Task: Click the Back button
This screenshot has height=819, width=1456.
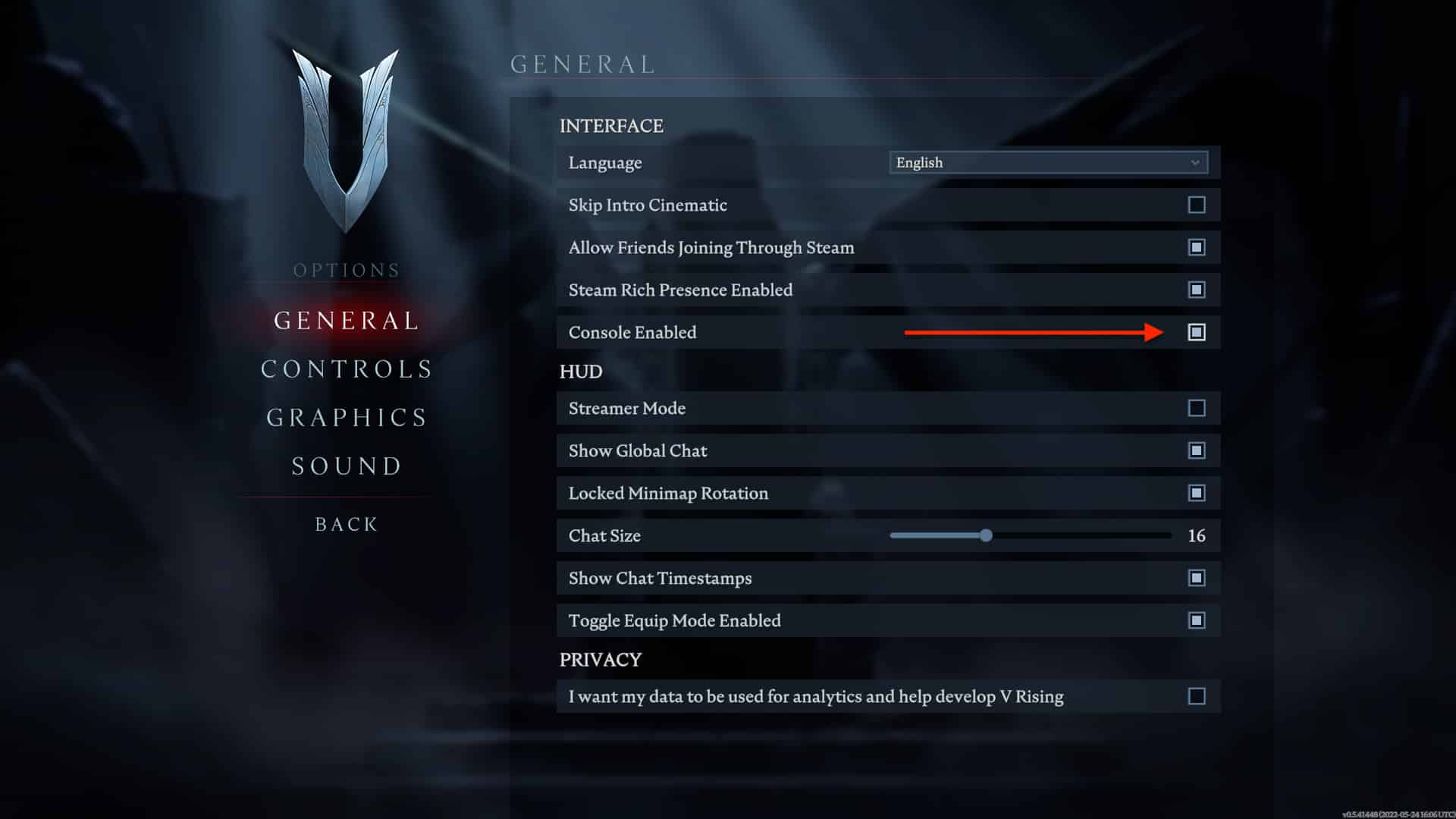Action: (347, 522)
